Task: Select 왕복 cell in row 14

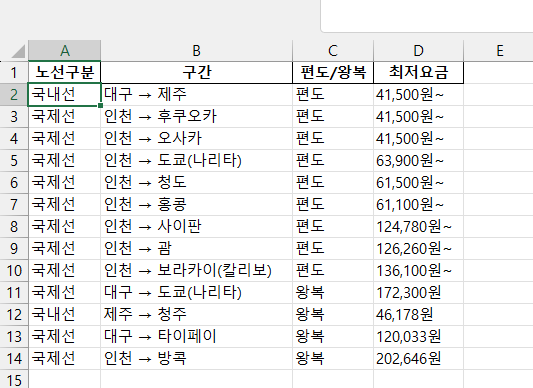Action: pyautogui.click(x=333, y=358)
